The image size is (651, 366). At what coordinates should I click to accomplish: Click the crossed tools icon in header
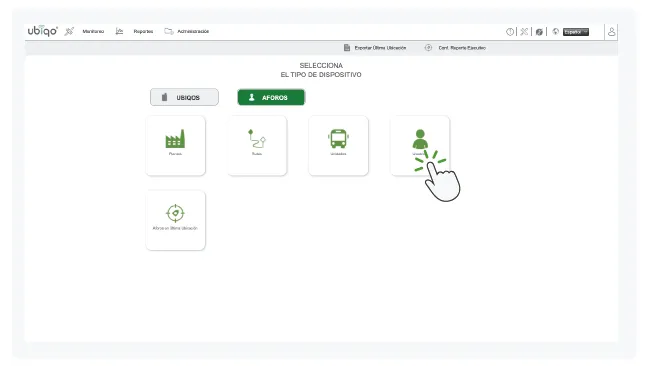coord(524,32)
